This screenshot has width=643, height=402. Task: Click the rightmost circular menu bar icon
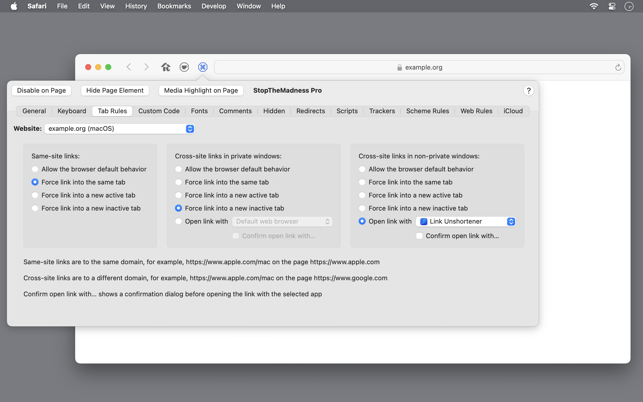[629, 6]
